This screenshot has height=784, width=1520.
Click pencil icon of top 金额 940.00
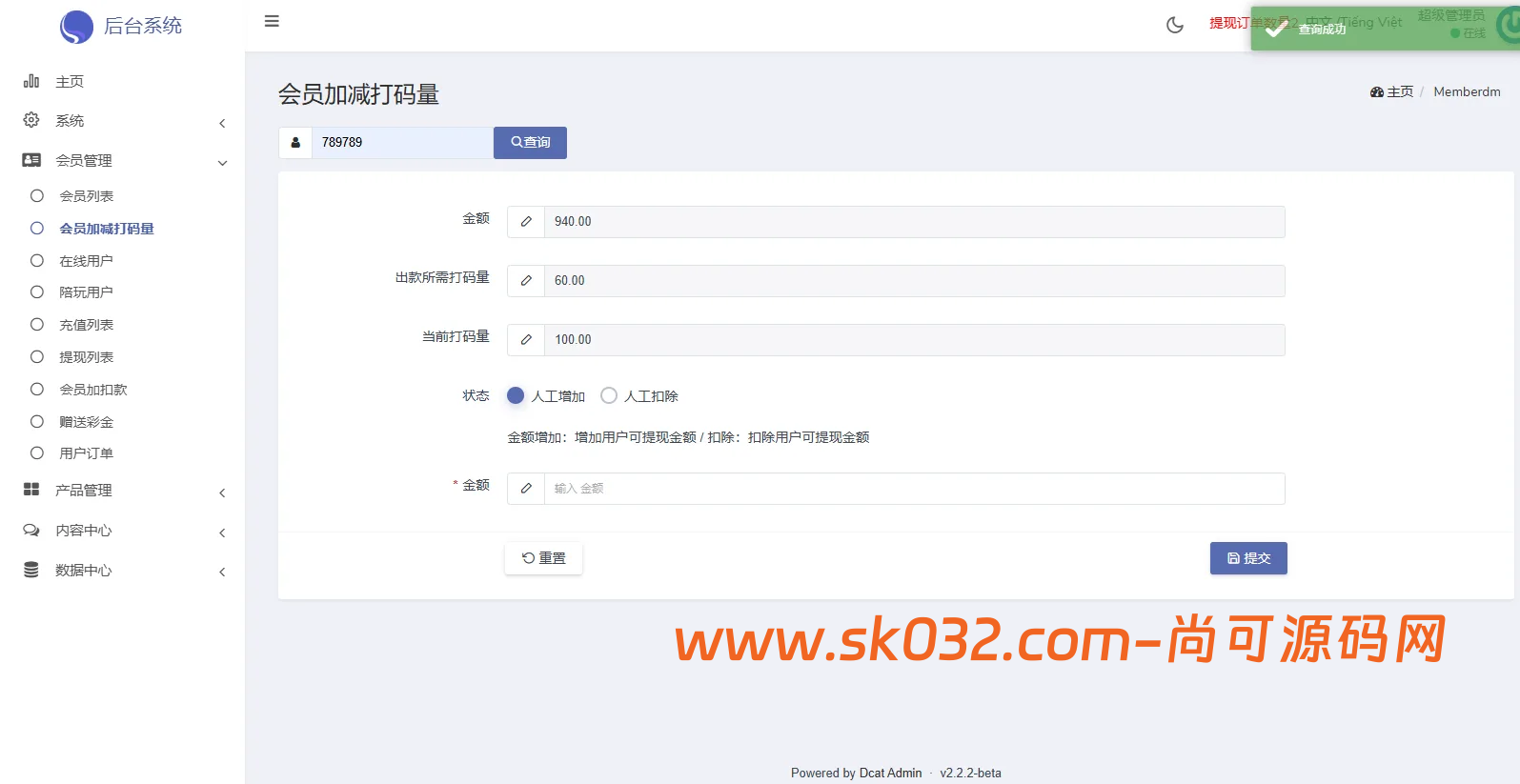click(526, 222)
